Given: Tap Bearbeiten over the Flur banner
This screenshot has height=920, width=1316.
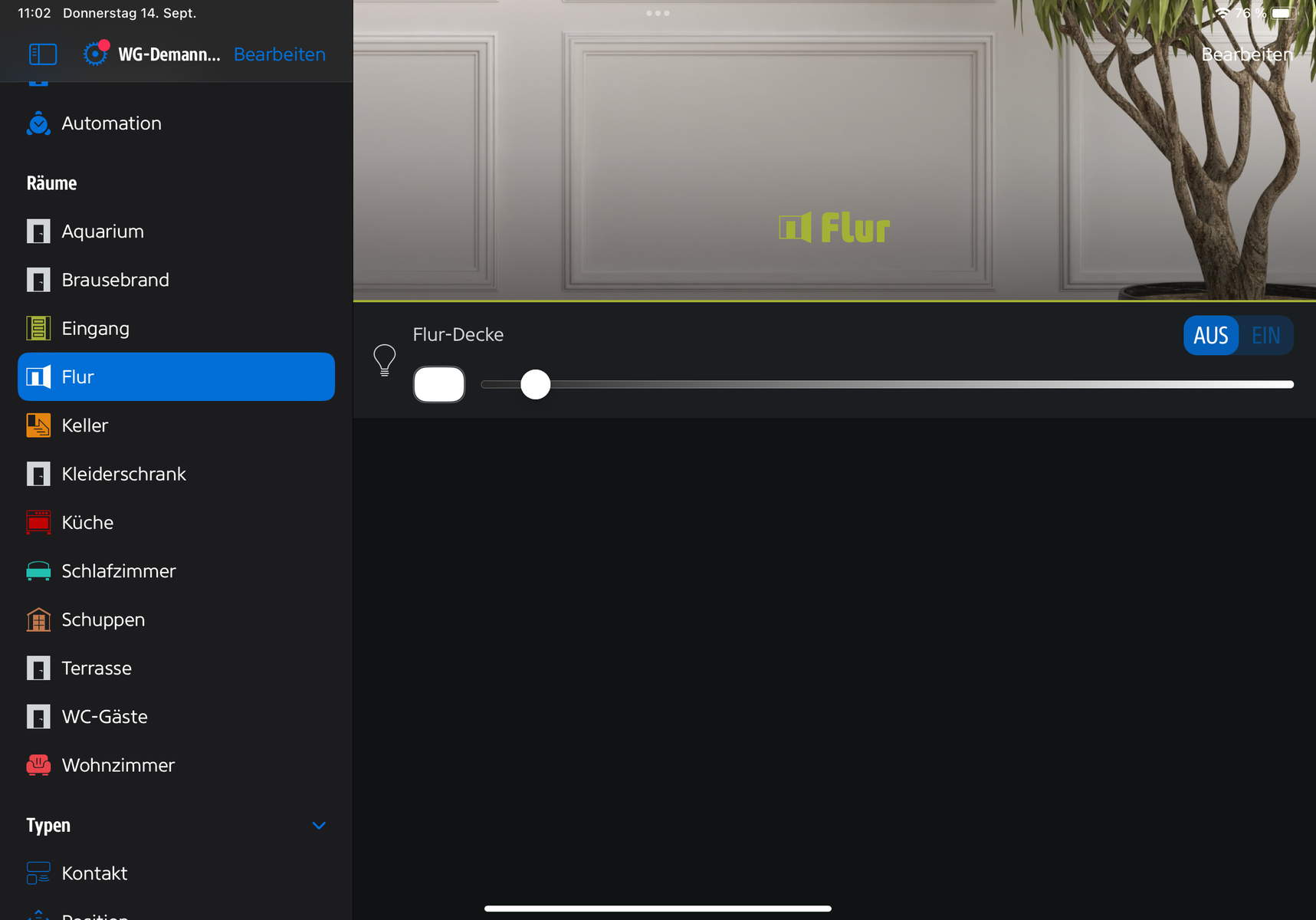Looking at the screenshot, I should click(1246, 54).
